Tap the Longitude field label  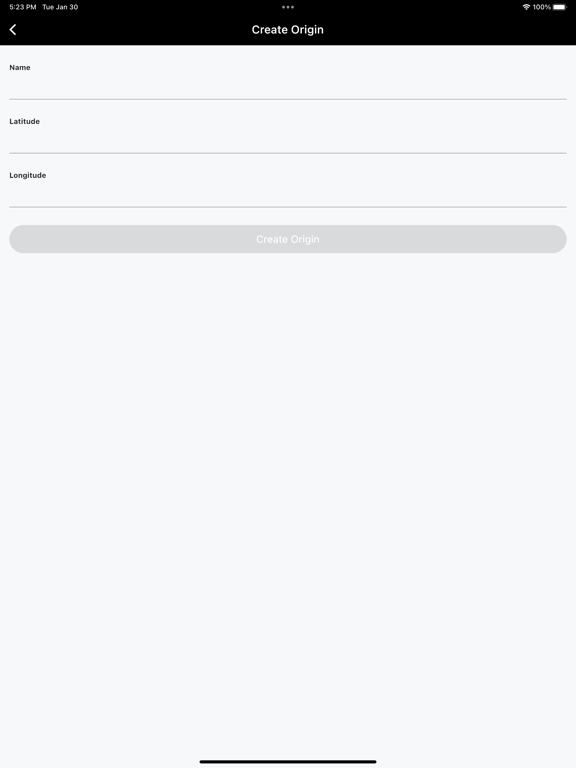pos(27,175)
